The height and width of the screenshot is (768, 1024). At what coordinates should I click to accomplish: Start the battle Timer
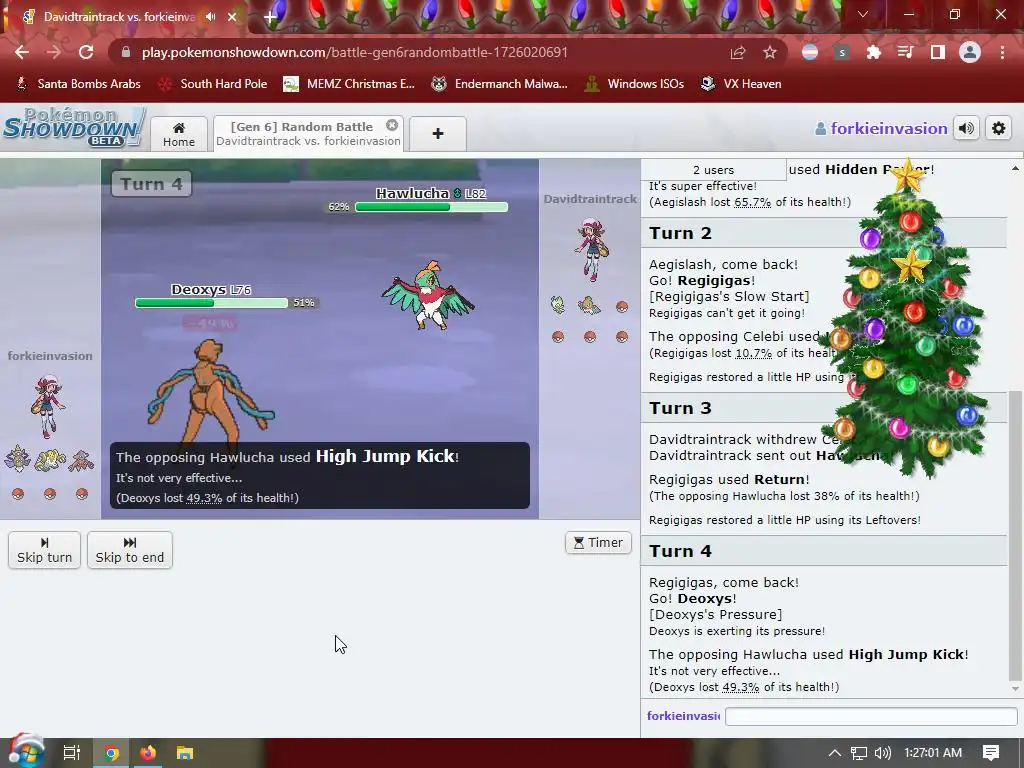pyautogui.click(x=598, y=543)
